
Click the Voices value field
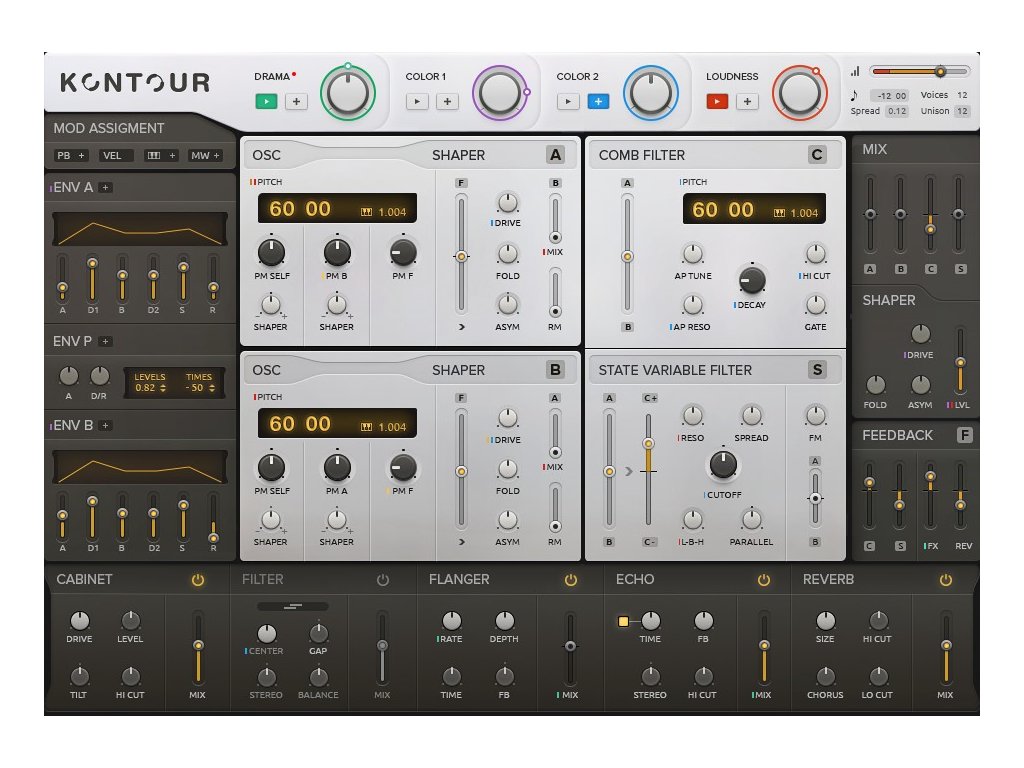tap(961, 95)
